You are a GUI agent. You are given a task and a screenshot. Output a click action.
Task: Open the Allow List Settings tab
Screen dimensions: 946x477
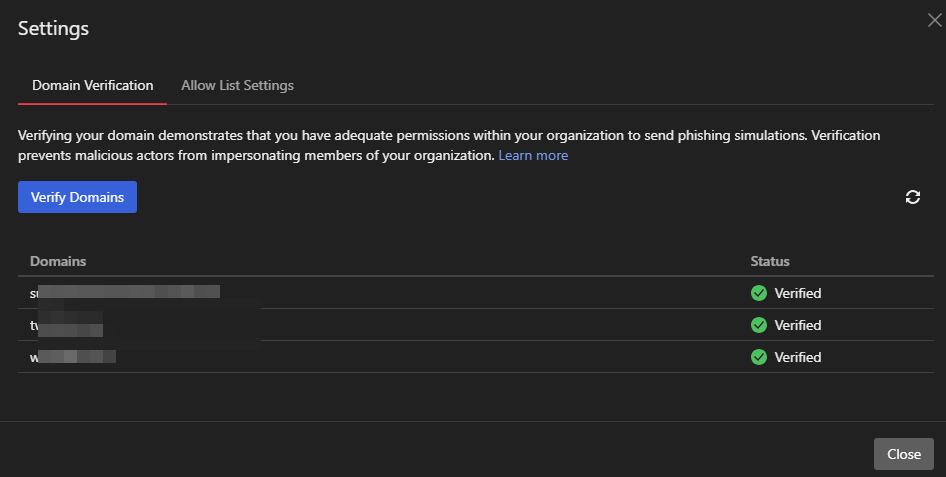pos(237,86)
